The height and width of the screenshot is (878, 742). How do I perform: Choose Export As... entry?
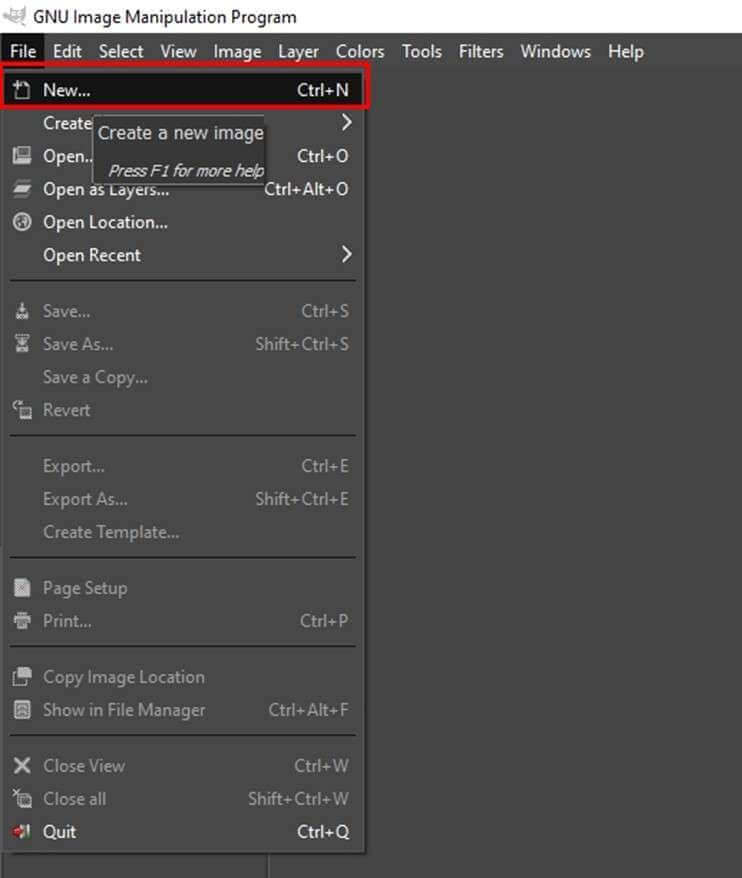pyautogui.click(x=85, y=500)
